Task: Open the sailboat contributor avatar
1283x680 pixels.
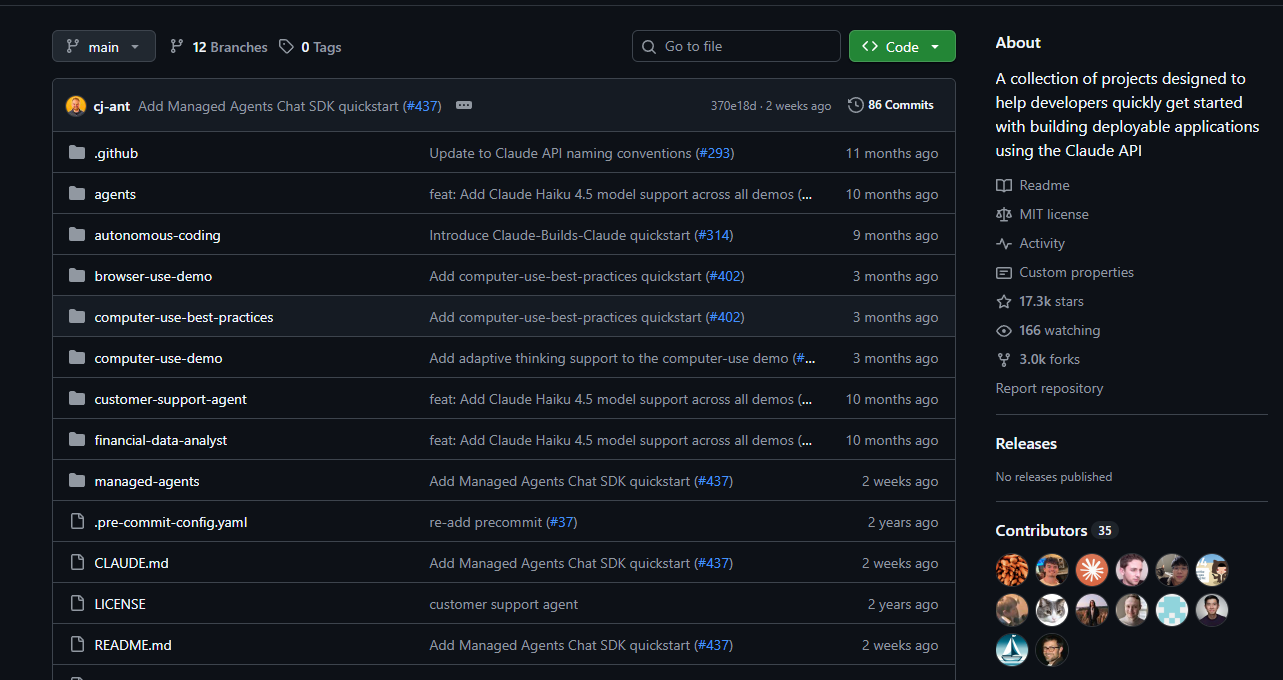Action: [x=1012, y=650]
